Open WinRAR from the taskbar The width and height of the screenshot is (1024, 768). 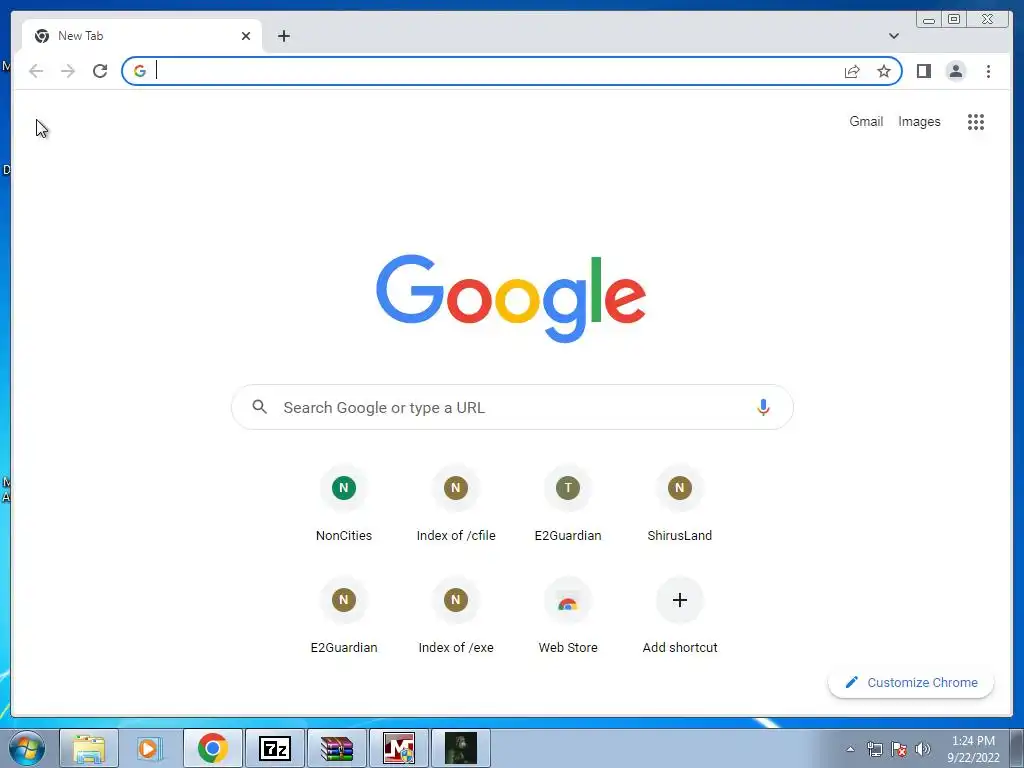(337, 748)
